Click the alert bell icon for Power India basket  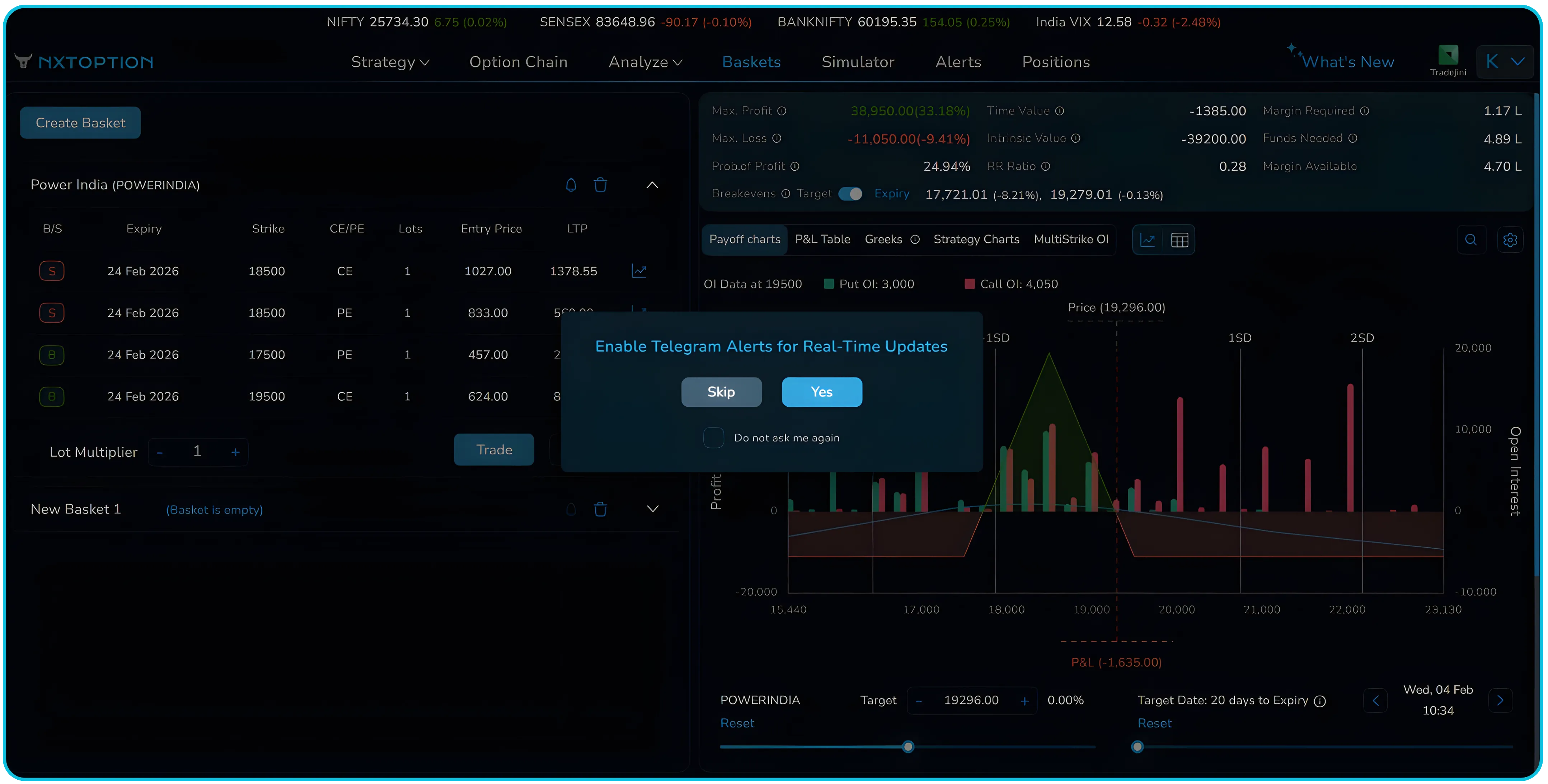point(571,184)
